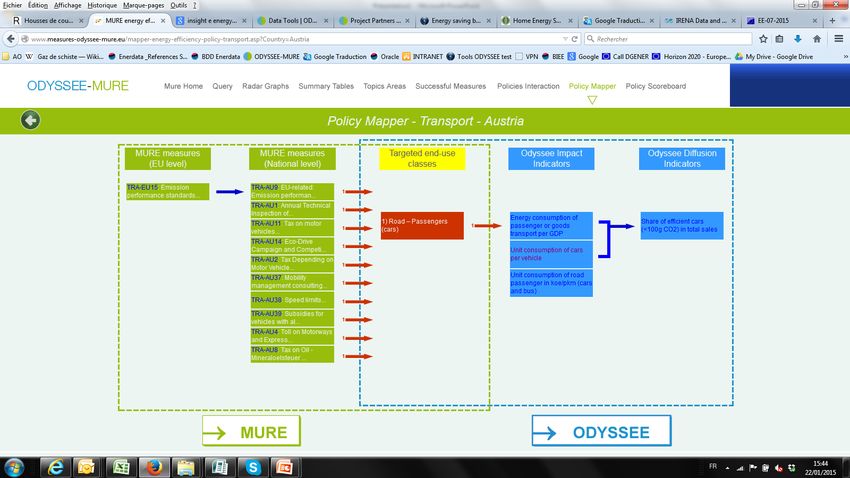Switch to the 'Google Traducti...' tab
The width and height of the screenshot is (850, 478).
point(619,21)
